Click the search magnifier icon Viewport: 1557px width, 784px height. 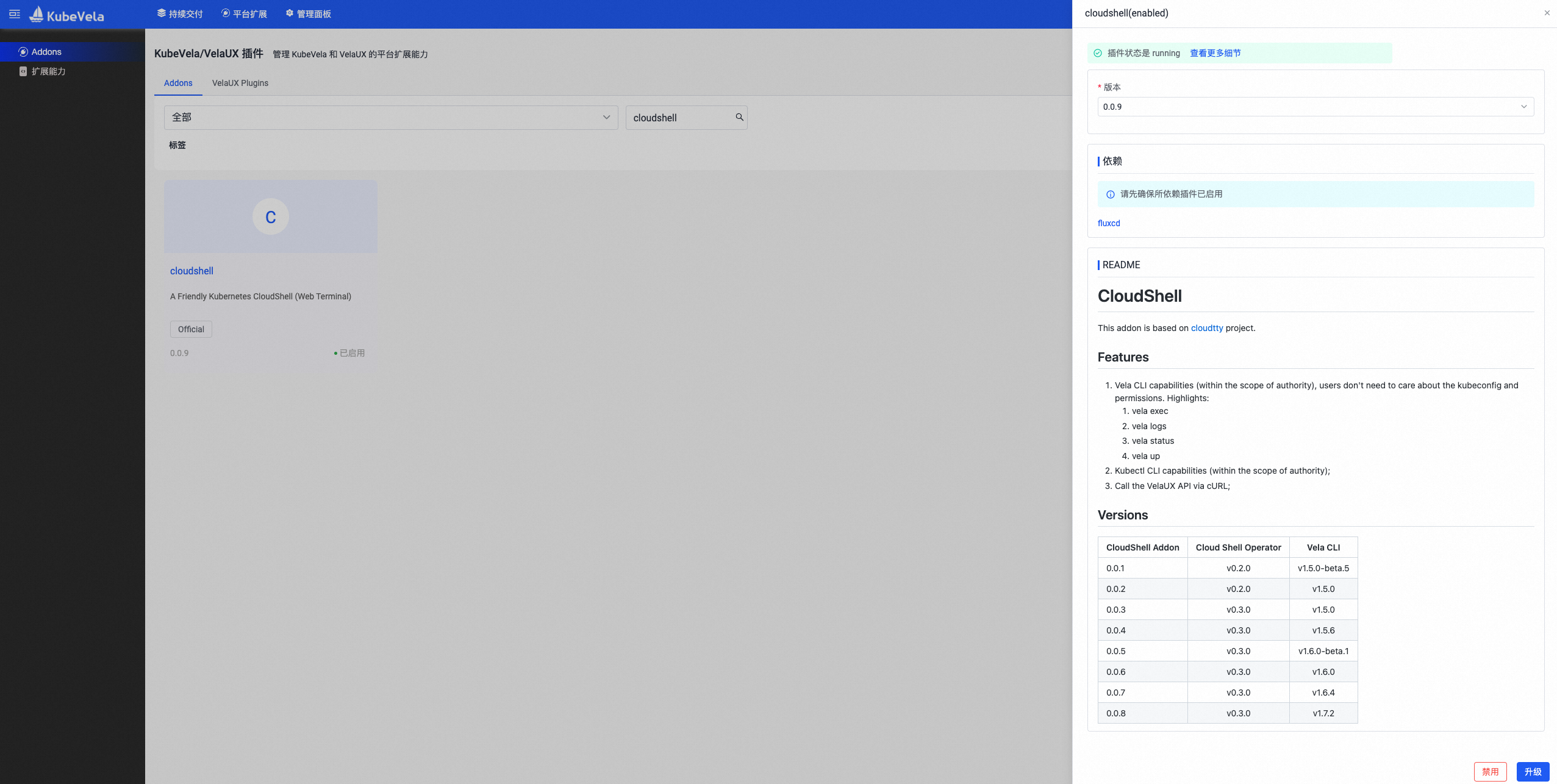tap(739, 117)
